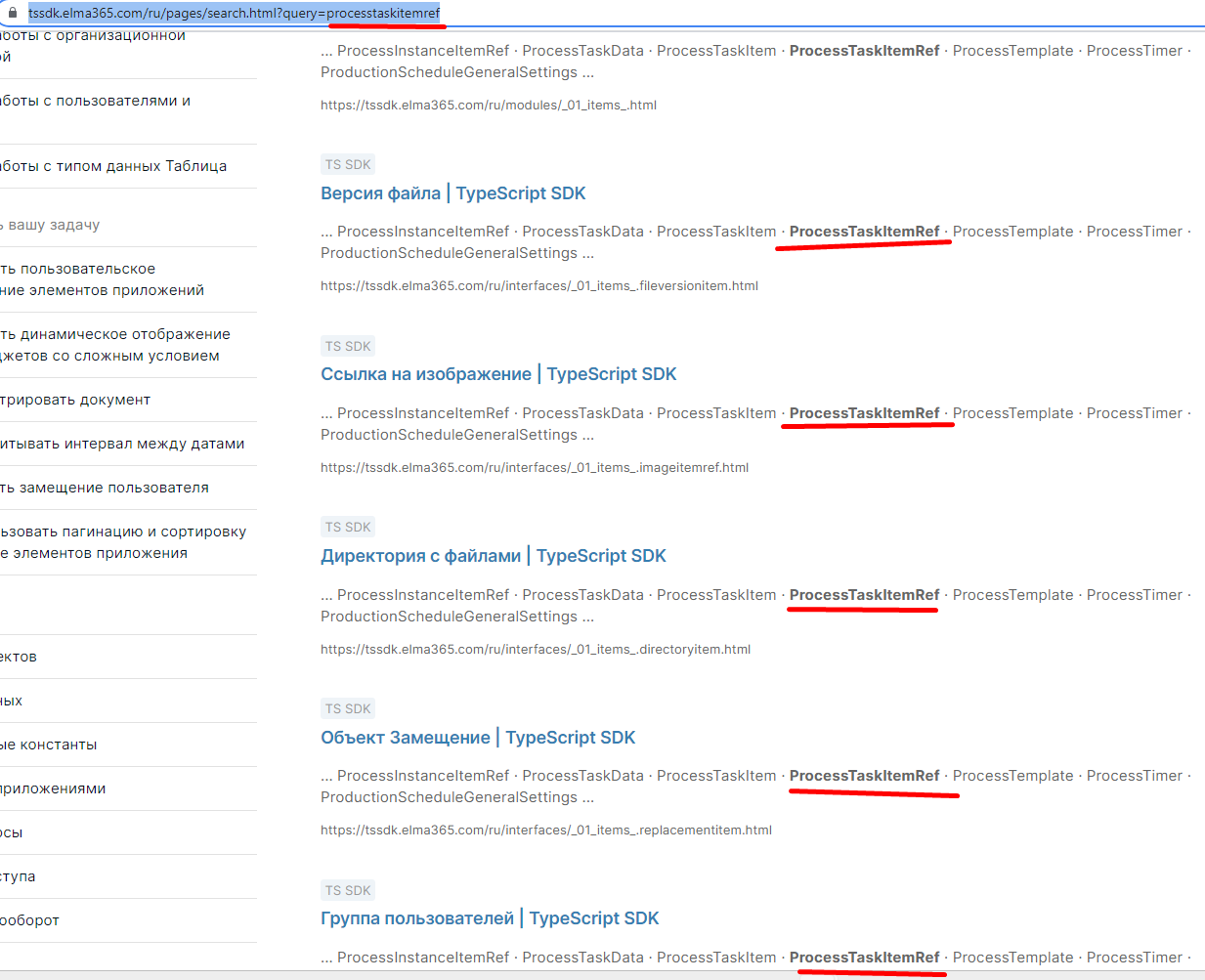The height and width of the screenshot is (980, 1205).
Task: Click the URL ending in _01_items_.html
Action: tap(489, 105)
